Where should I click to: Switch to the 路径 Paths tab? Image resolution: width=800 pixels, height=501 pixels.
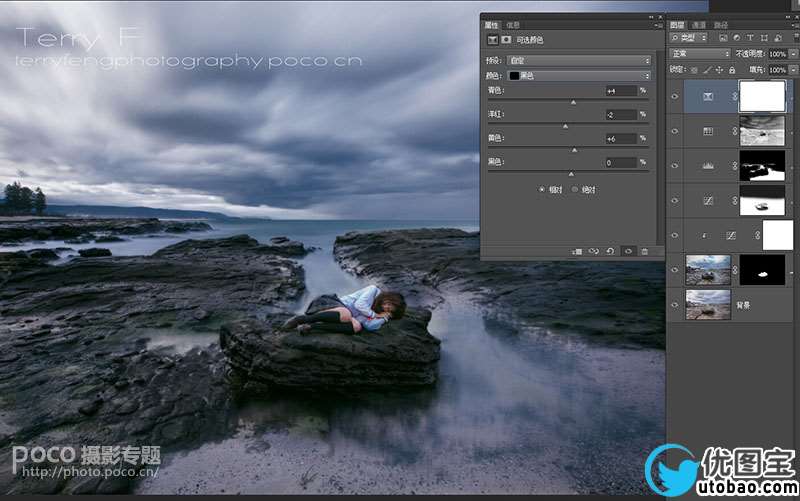coord(721,25)
